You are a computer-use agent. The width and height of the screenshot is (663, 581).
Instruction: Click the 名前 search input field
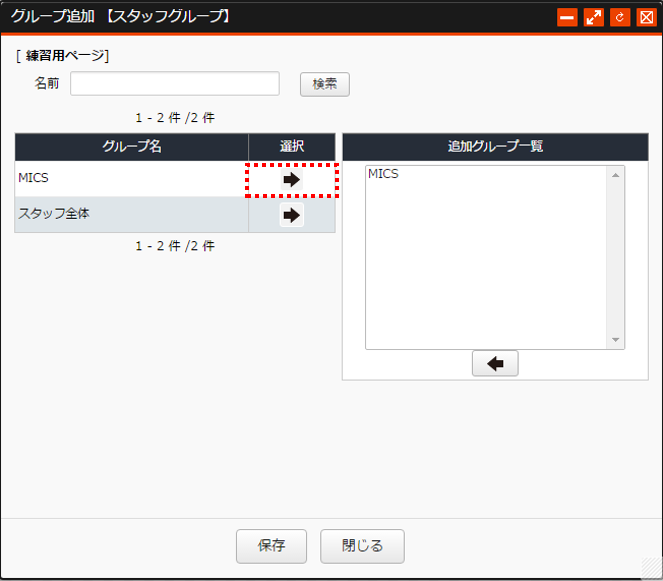click(x=175, y=83)
